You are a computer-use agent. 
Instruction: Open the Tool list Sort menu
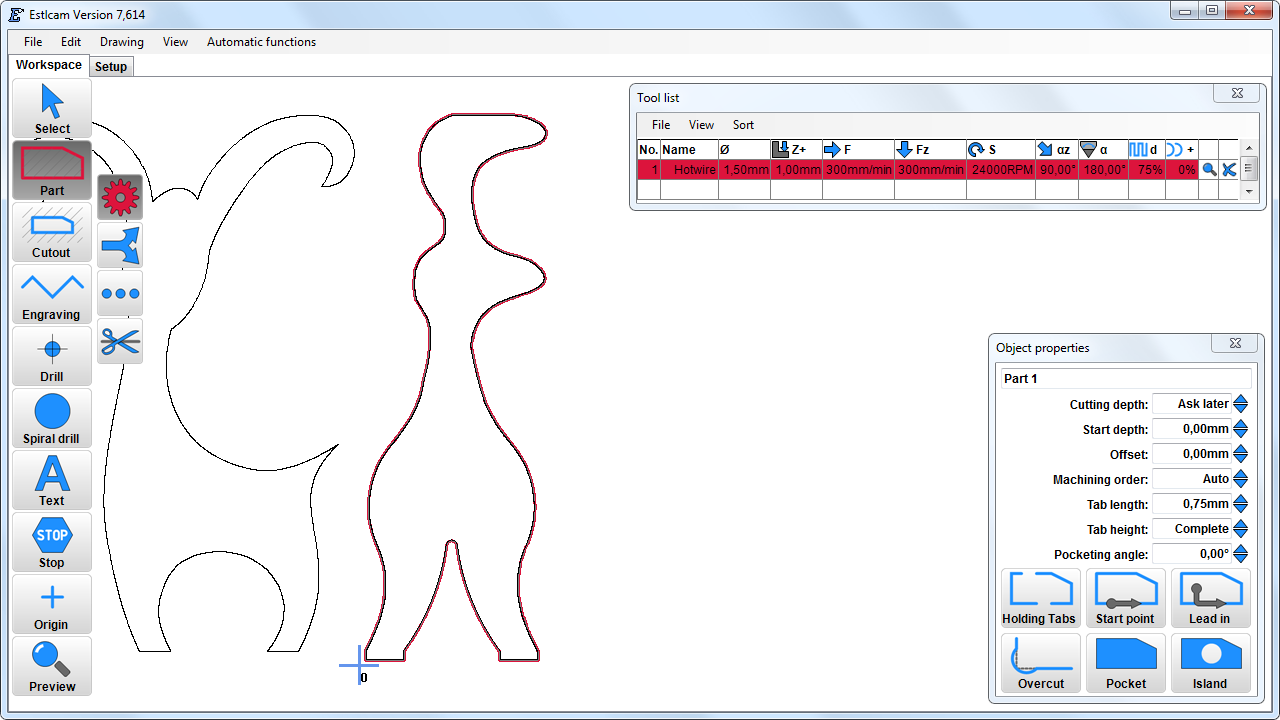point(743,125)
